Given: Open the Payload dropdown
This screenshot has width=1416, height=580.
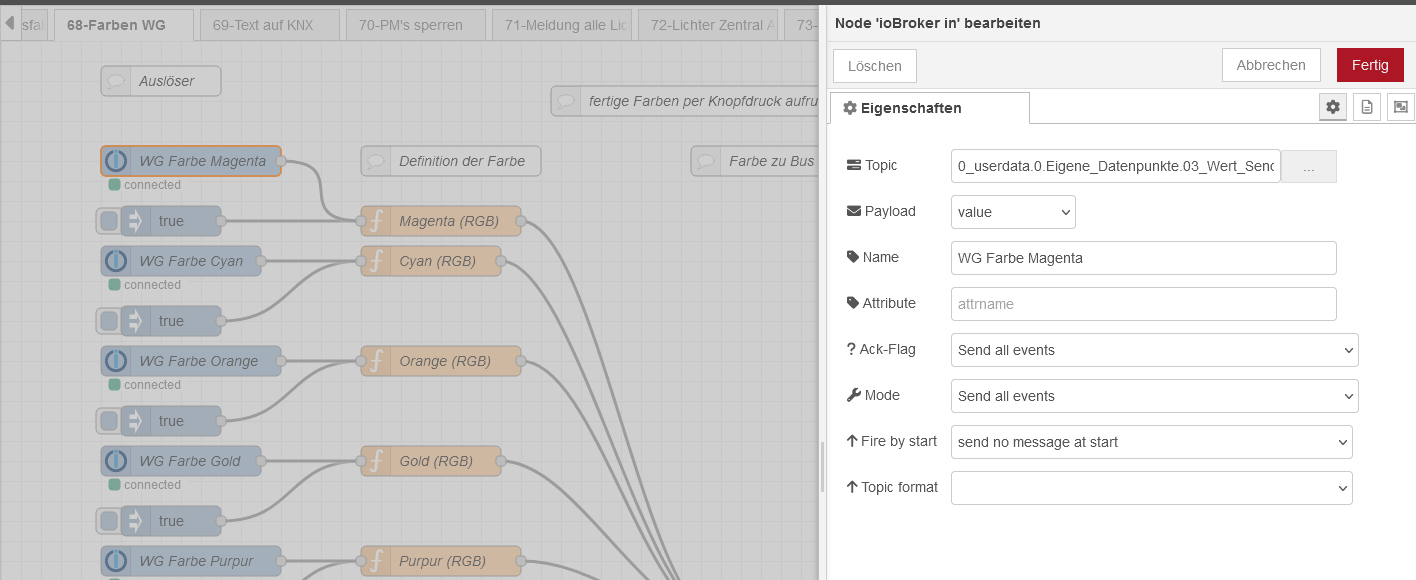Looking at the screenshot, I should (1012, 212).
